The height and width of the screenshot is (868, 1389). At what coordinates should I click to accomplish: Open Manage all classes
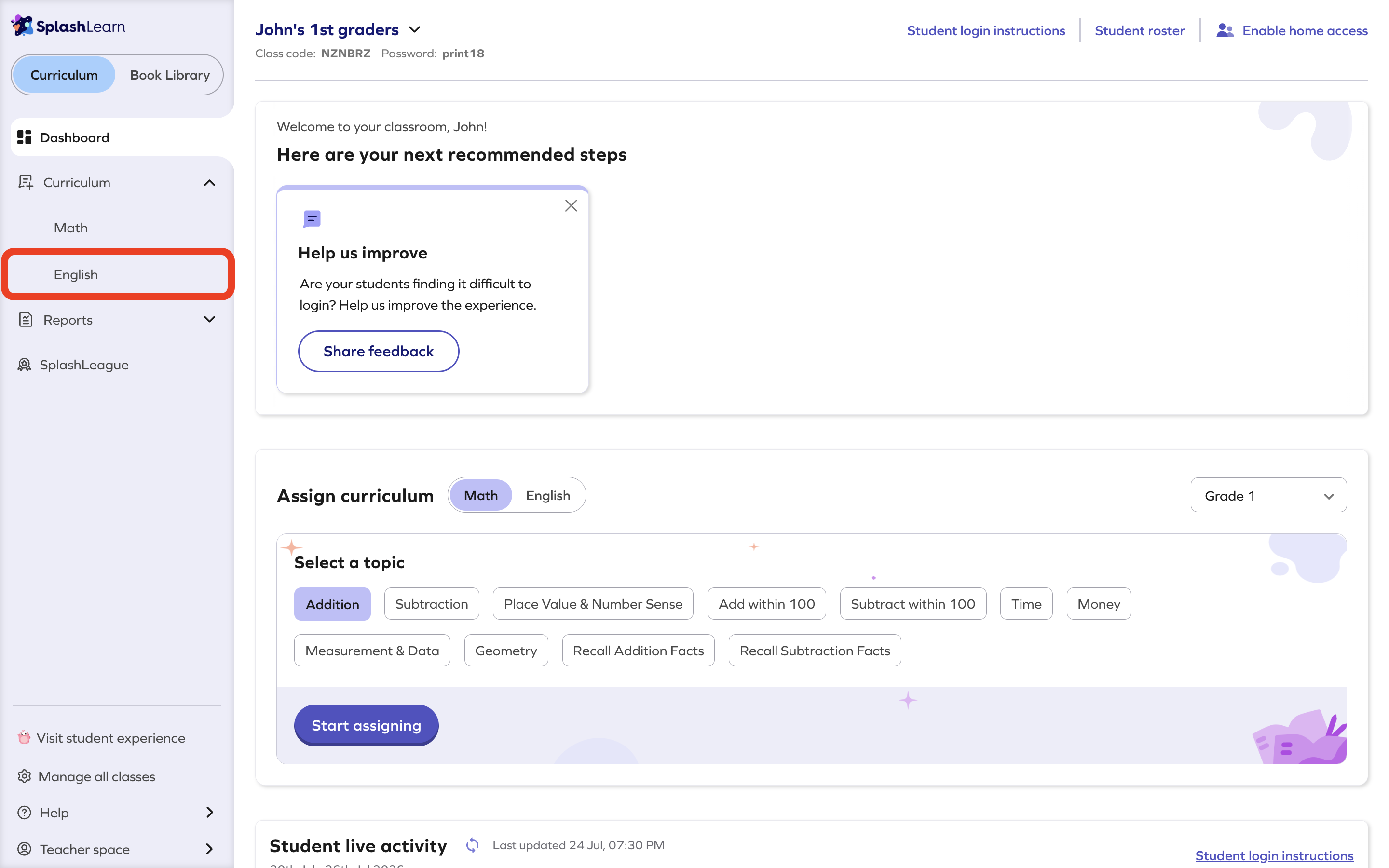pyautogui.click(x=96, y=776)
